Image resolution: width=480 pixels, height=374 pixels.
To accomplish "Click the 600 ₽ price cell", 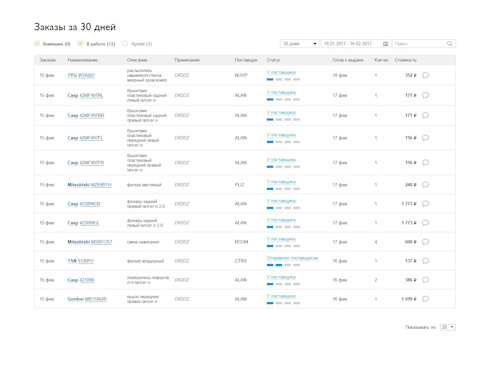I will tap(411, 242).
